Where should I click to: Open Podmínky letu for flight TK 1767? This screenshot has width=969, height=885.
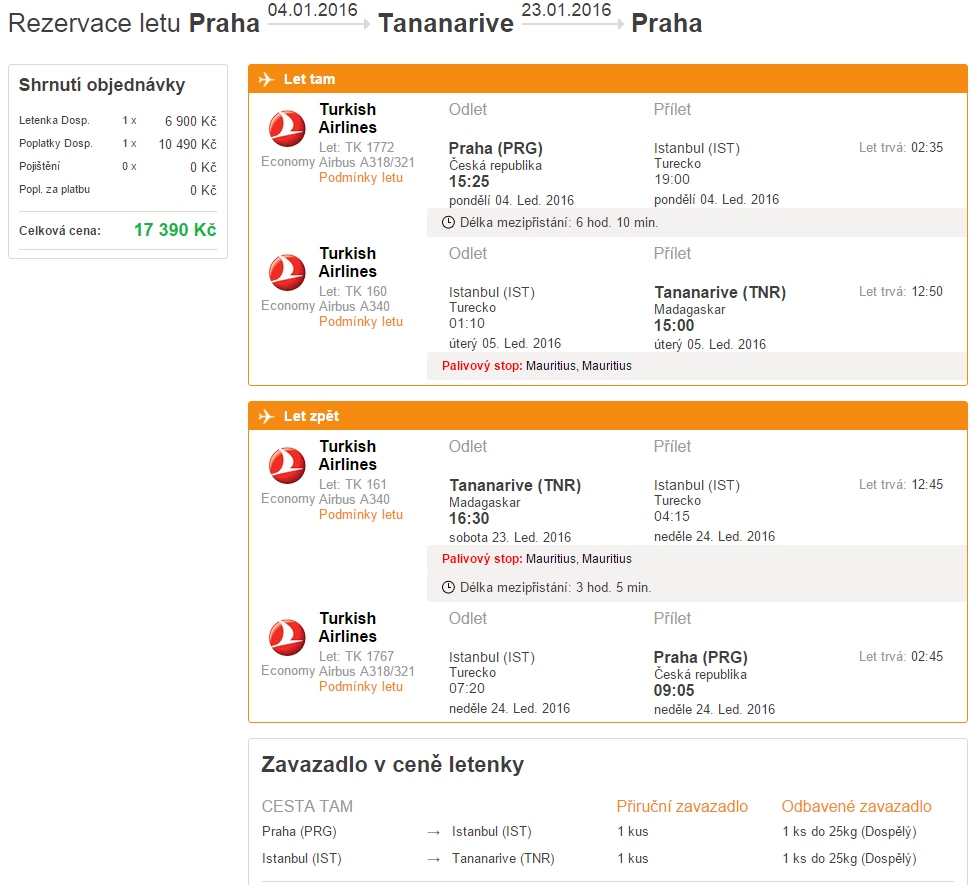click(361, 687)
